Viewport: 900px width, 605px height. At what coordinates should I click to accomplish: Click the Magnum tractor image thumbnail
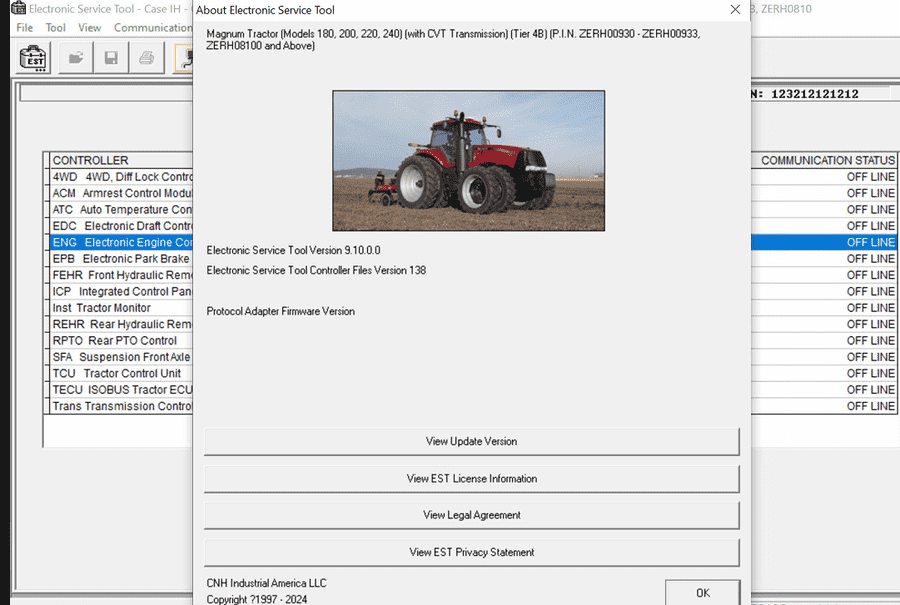point(468,161)
